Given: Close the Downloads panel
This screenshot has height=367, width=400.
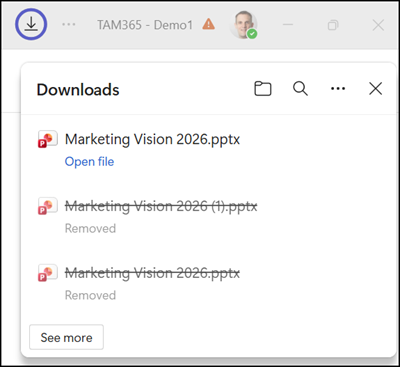Looking at the screenshot, I should [375, 89].
